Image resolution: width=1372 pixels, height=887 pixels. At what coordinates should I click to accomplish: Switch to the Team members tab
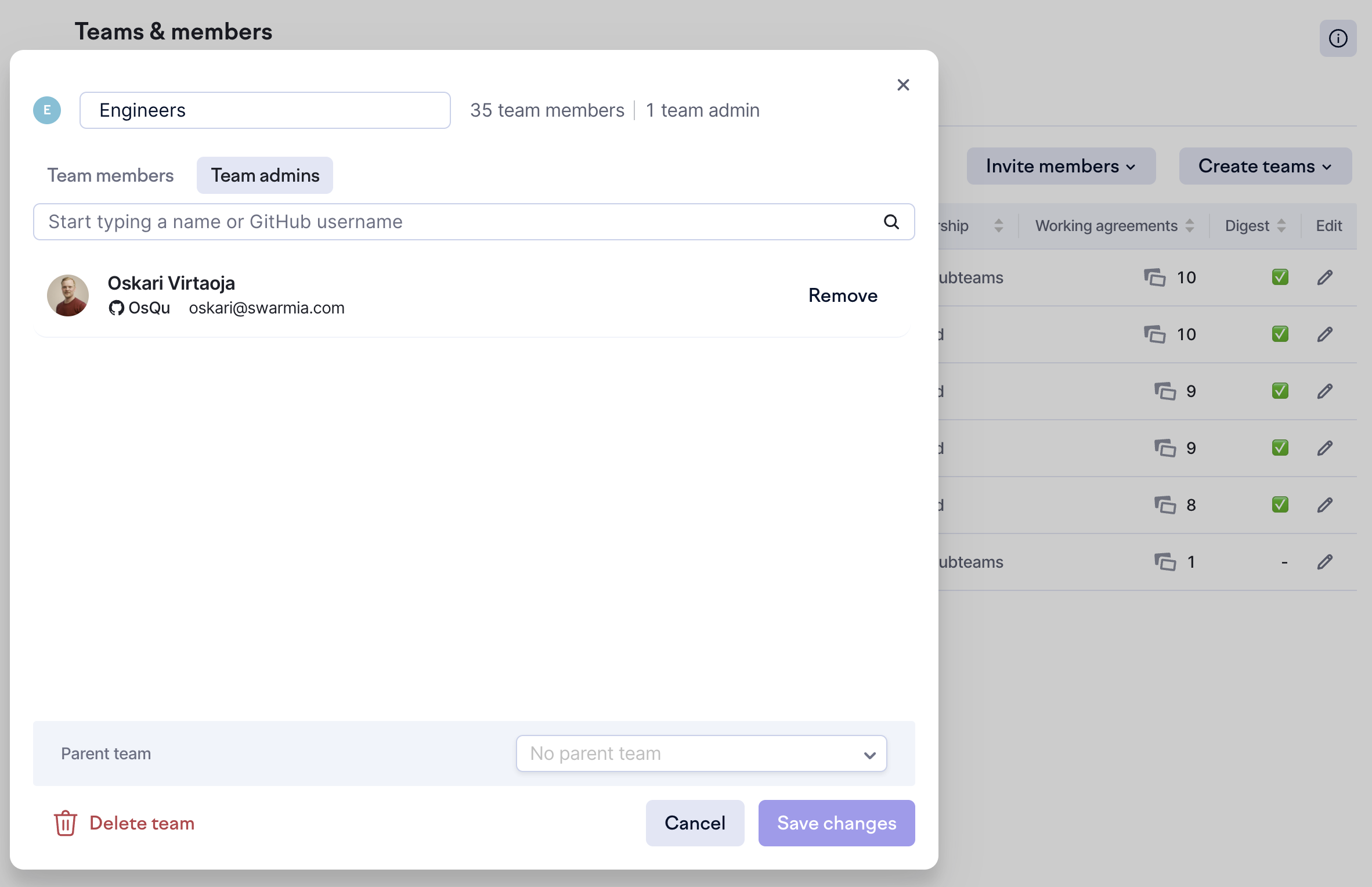click(110, 175)
